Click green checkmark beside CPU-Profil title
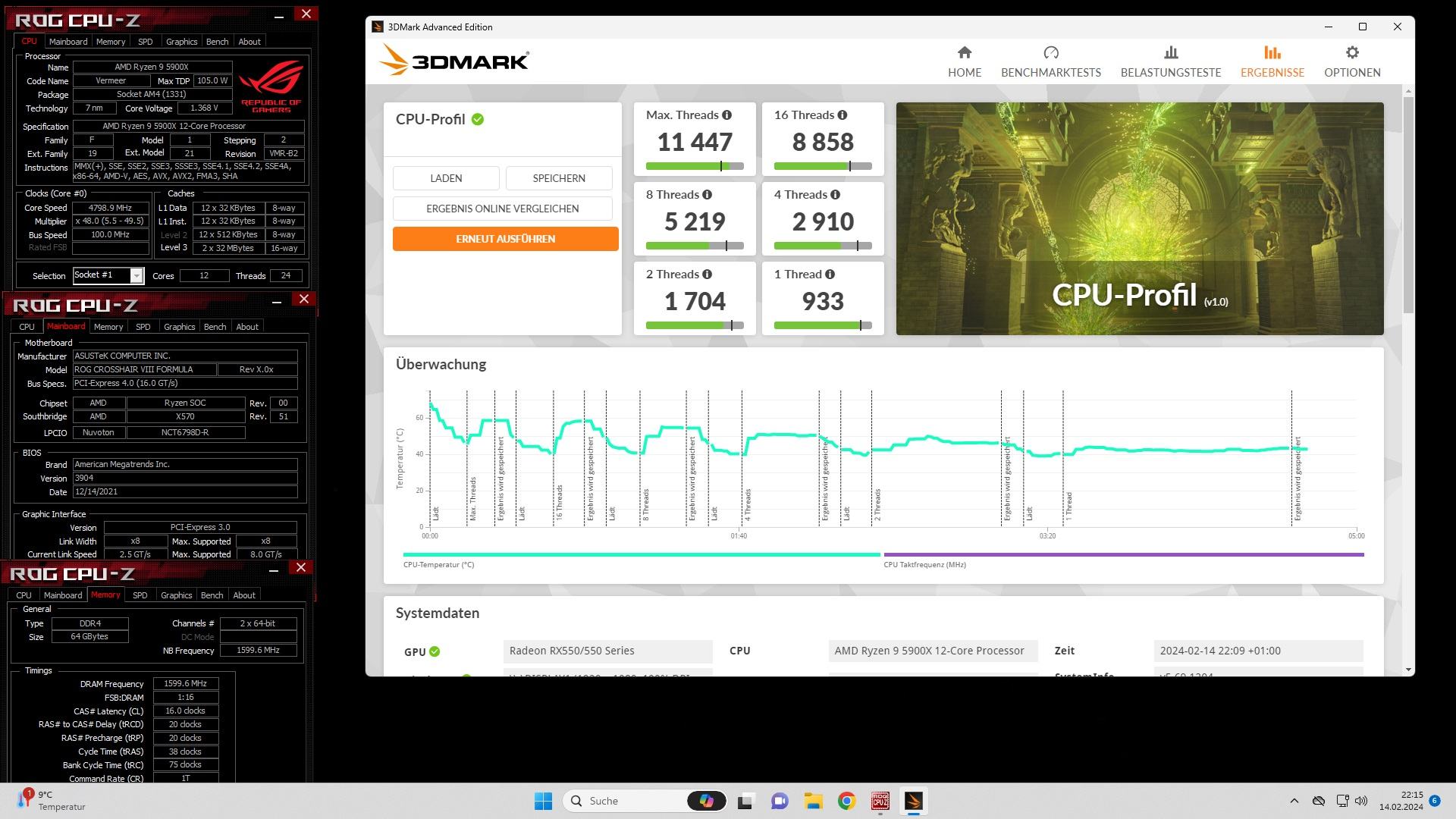 click(x=478, y=119)
